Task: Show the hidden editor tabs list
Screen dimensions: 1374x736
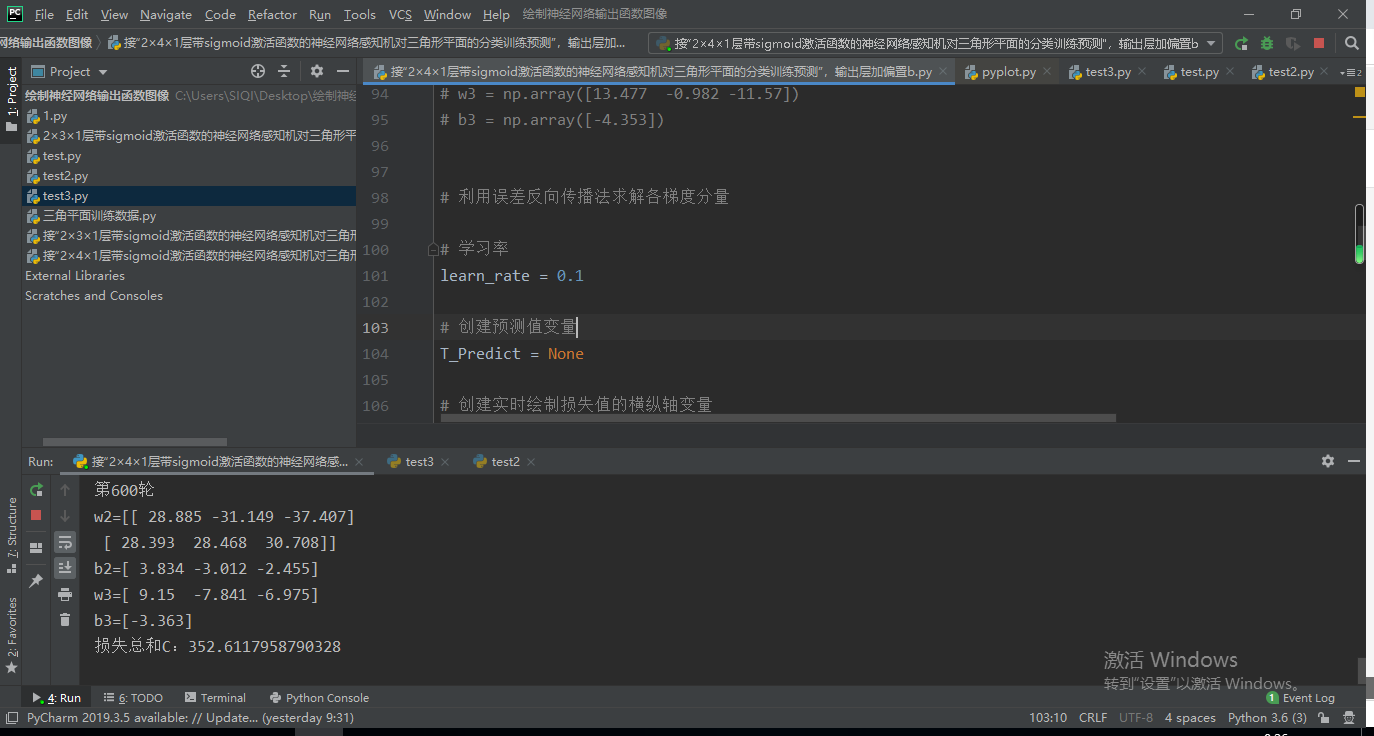Action: click(1352, 72)
